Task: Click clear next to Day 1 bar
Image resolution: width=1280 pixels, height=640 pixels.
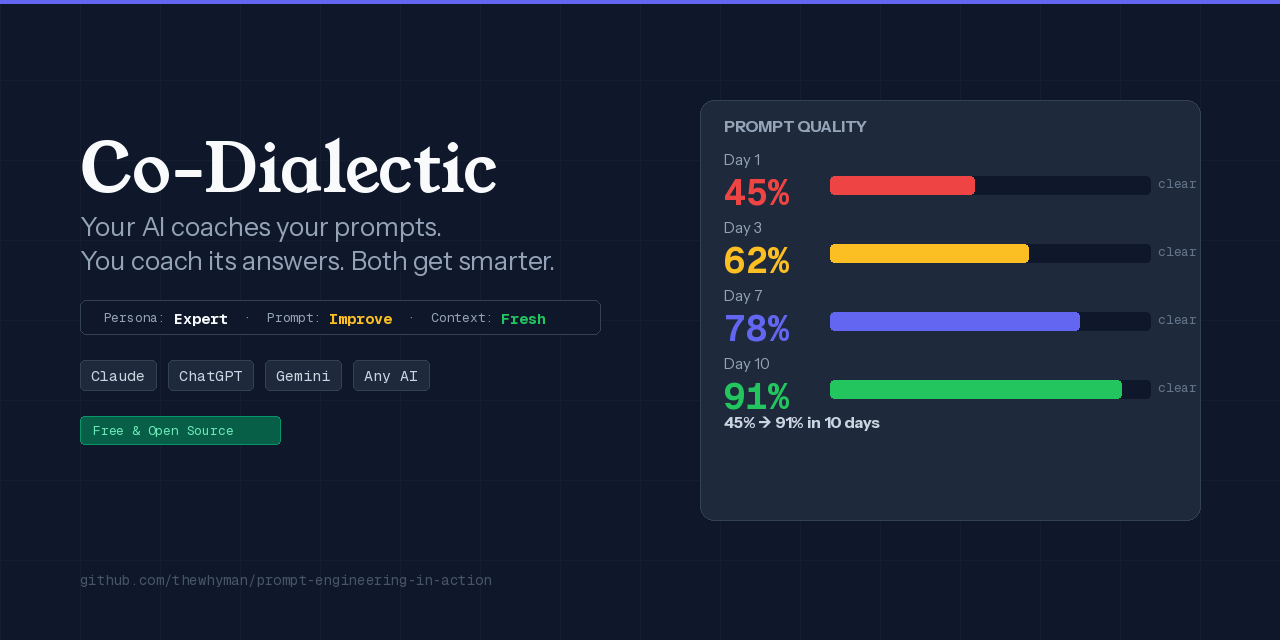Action: coord(1177,184)
